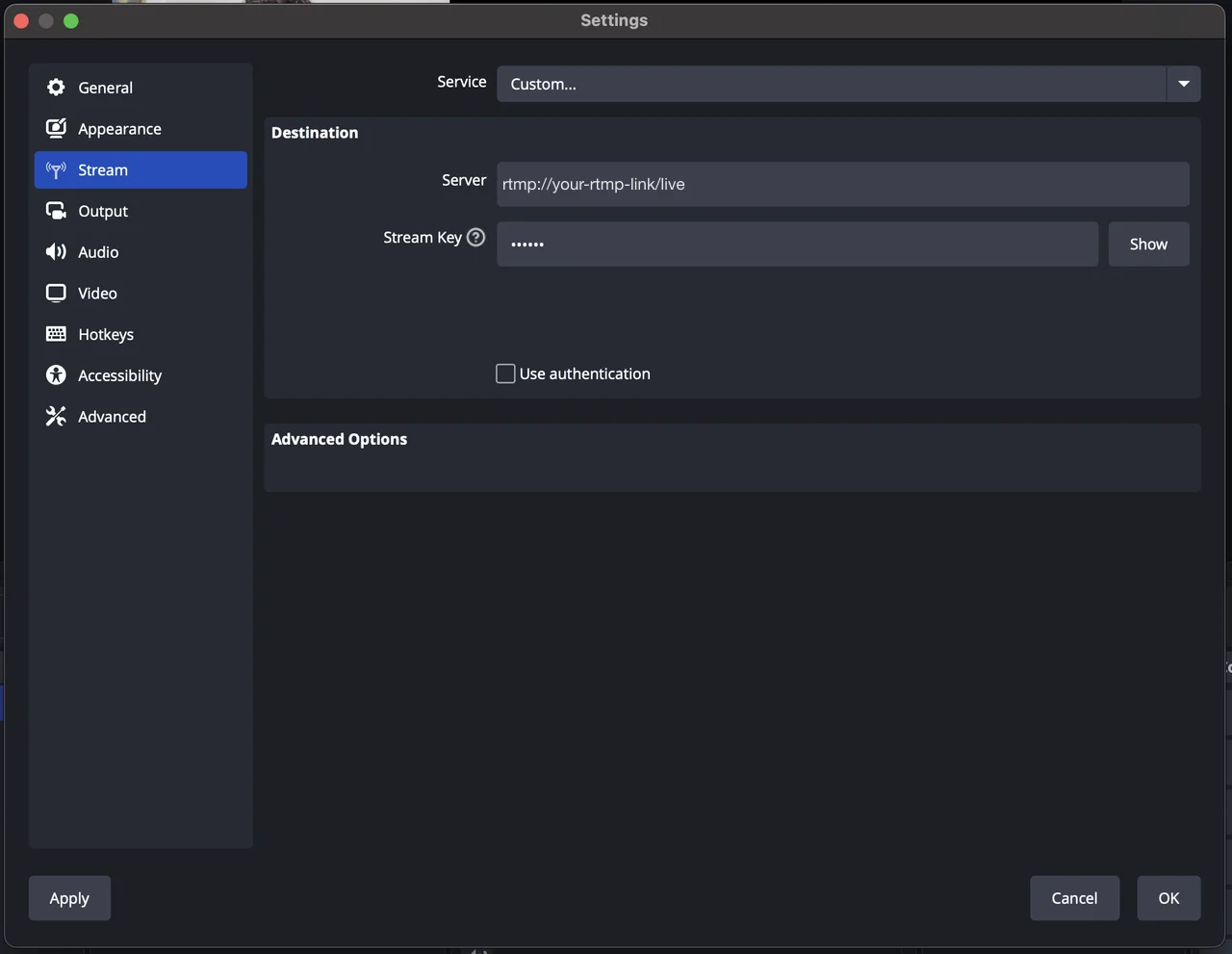Click the Stream Key help question mark
The height and width of the screenshot is (954, 1232).
[x=475, y=237]
